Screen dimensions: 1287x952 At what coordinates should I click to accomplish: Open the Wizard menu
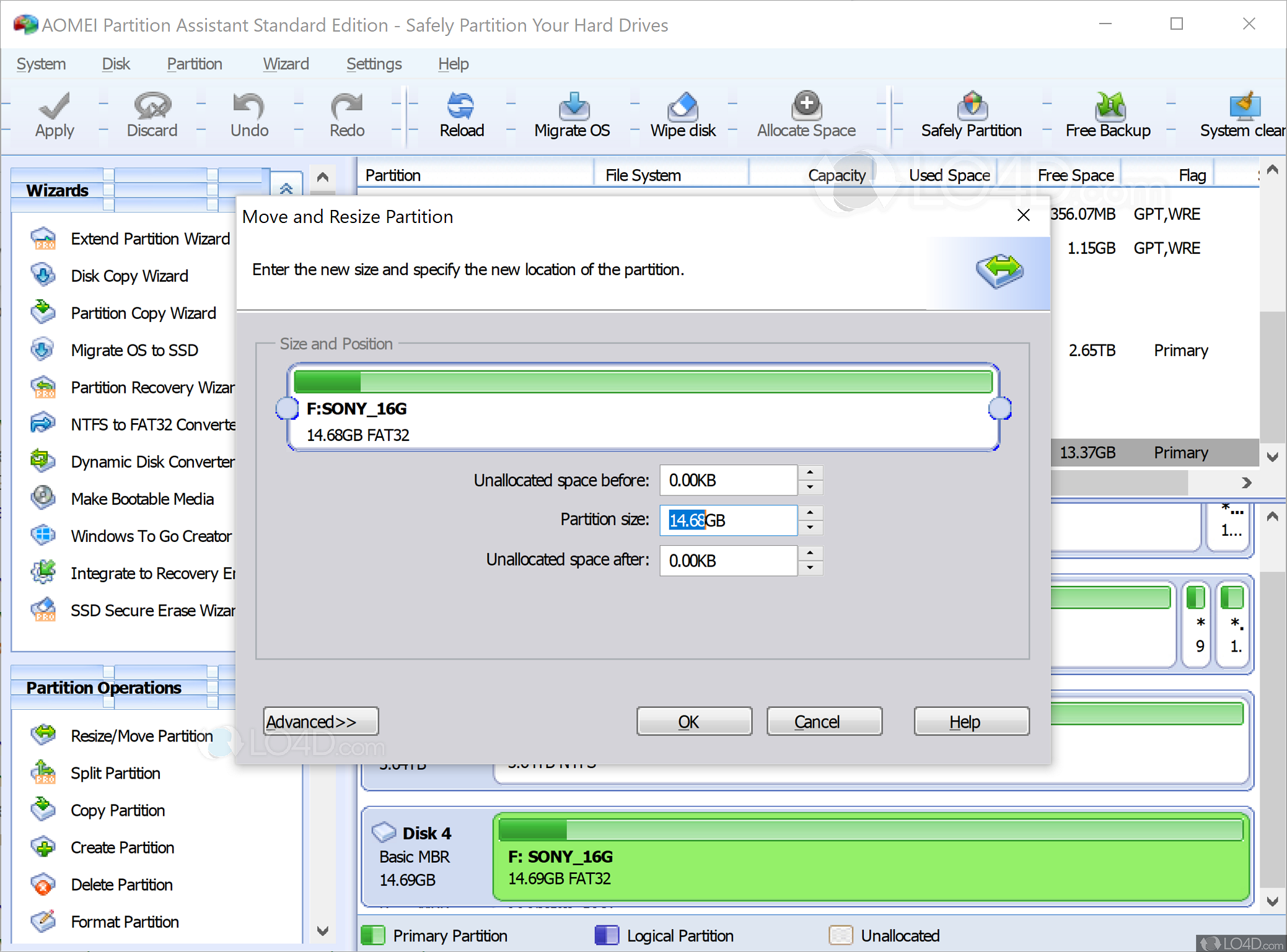pyautogui.click(x=286, y=64)
